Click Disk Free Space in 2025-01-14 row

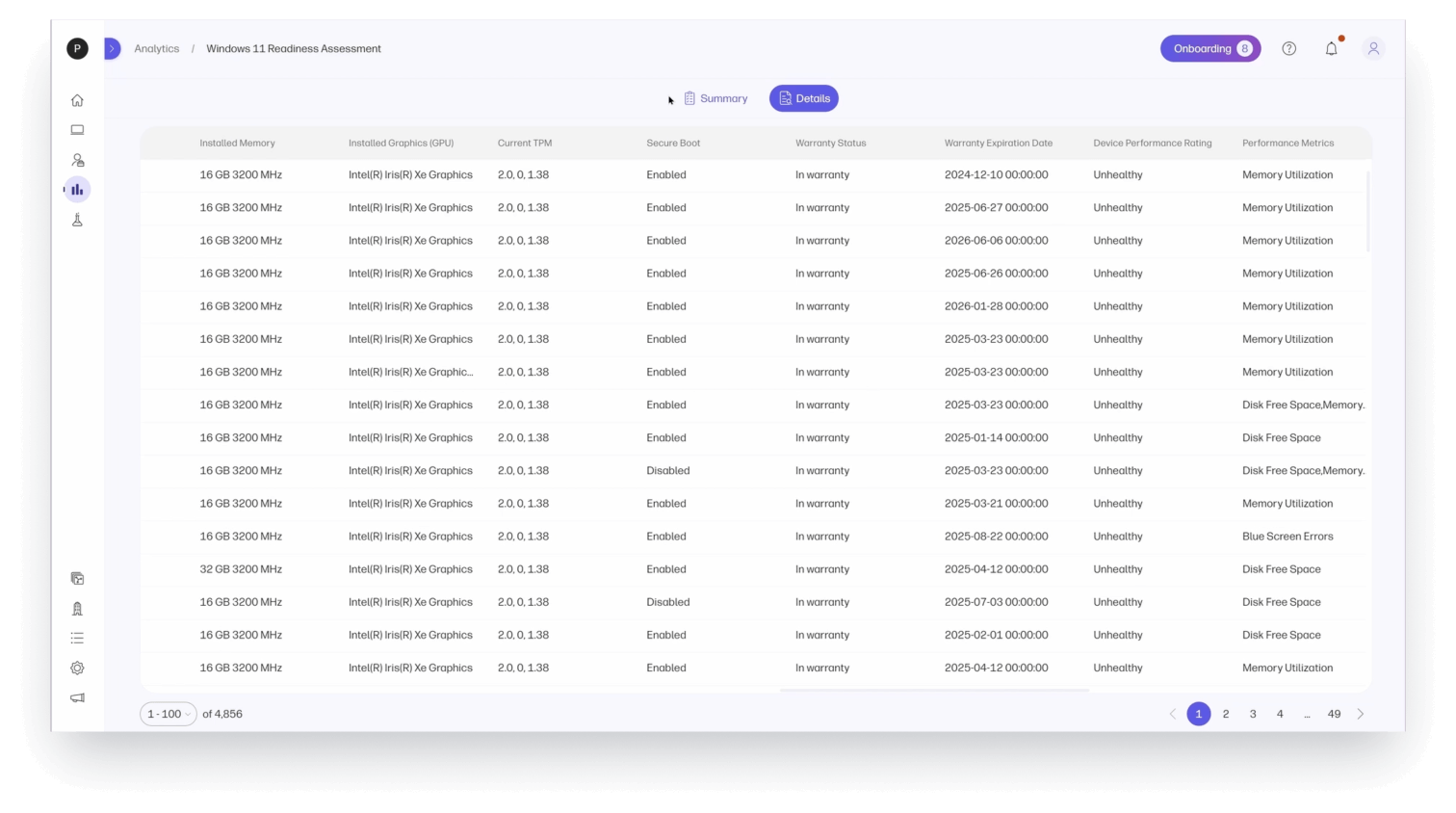[1282, 437]
